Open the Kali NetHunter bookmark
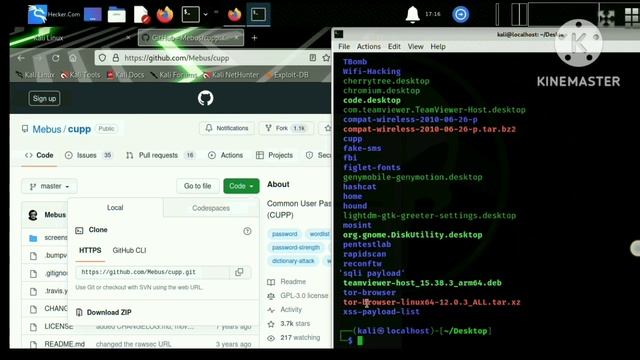The height and width of the screenshot is (360, 640). point(231,75)
